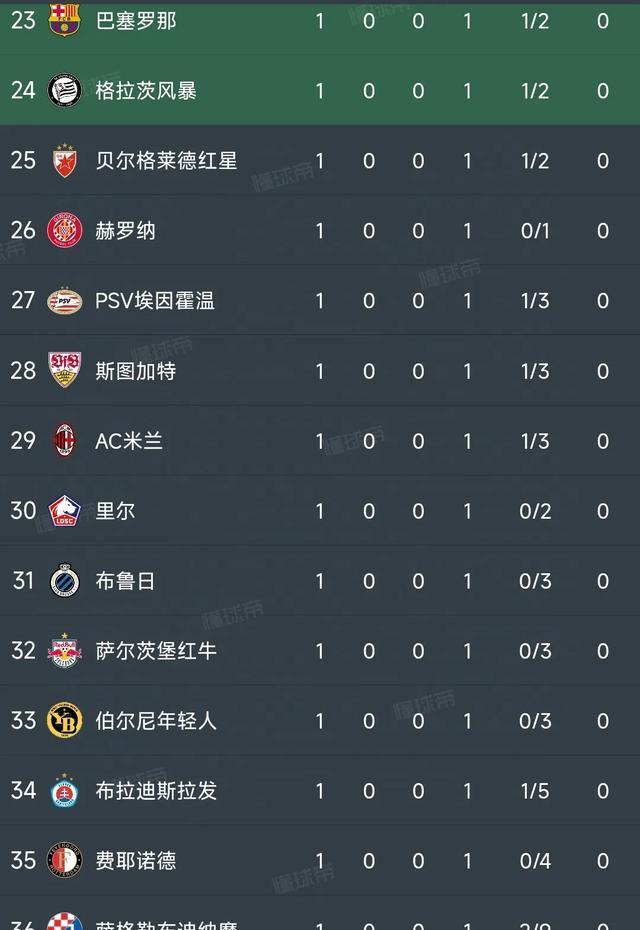The image size is (640, 930).
Task: Click the Stuttgart club crest
Action: [65, 371]
